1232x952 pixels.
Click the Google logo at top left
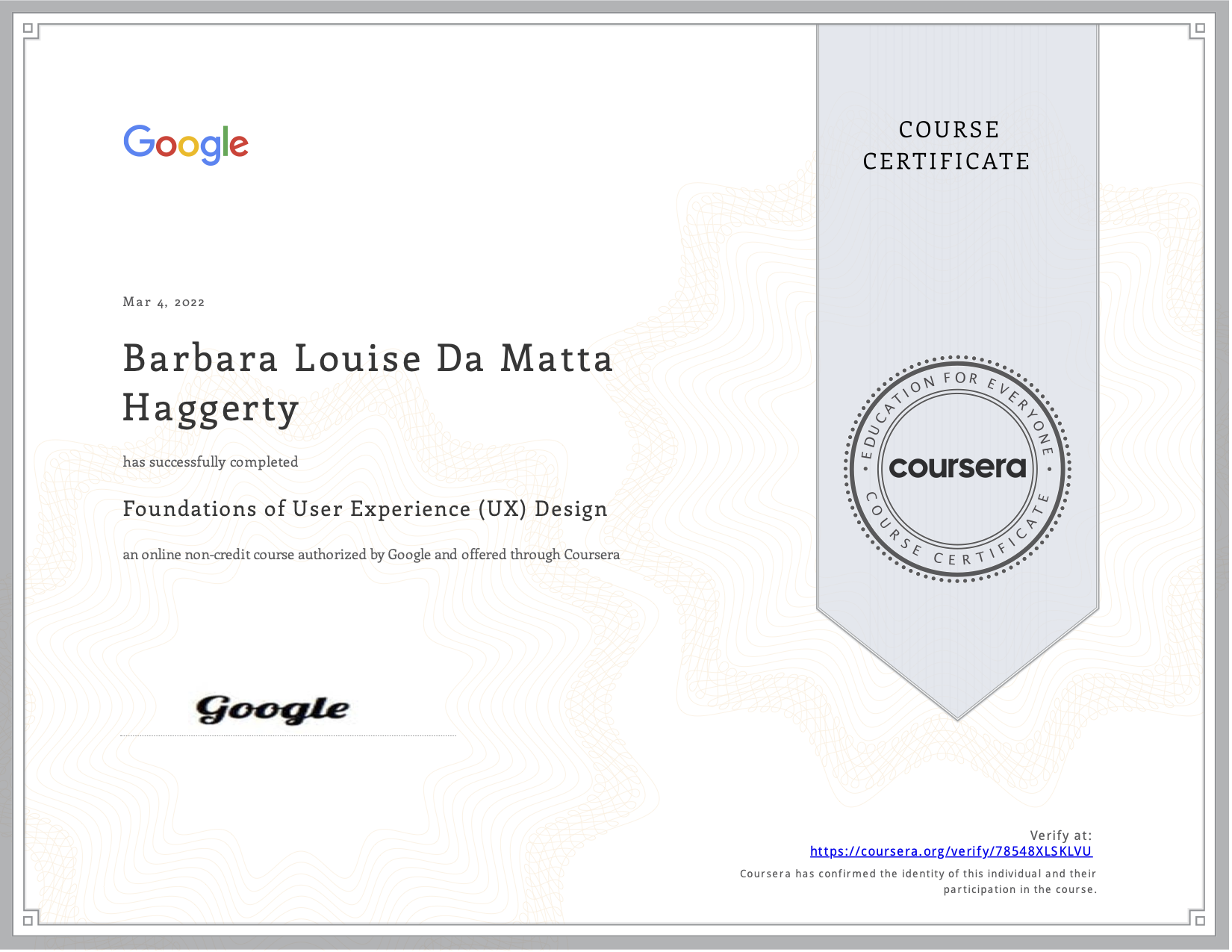(x=185, y=143)
